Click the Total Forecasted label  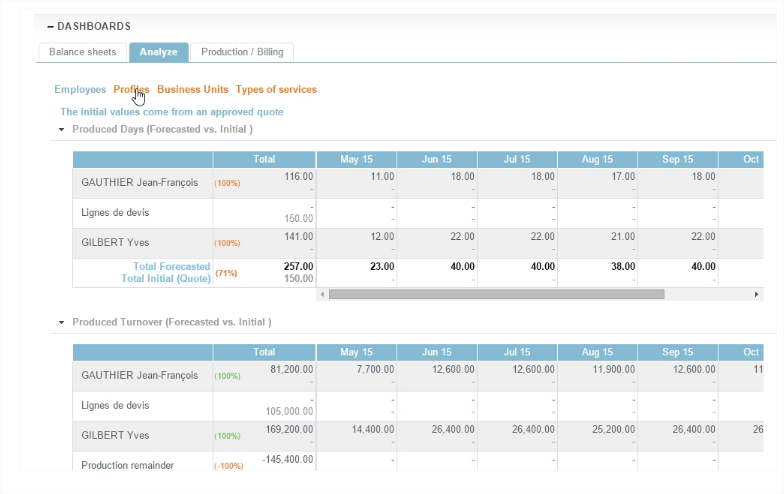pyautogui.click(x=171, y=267)
